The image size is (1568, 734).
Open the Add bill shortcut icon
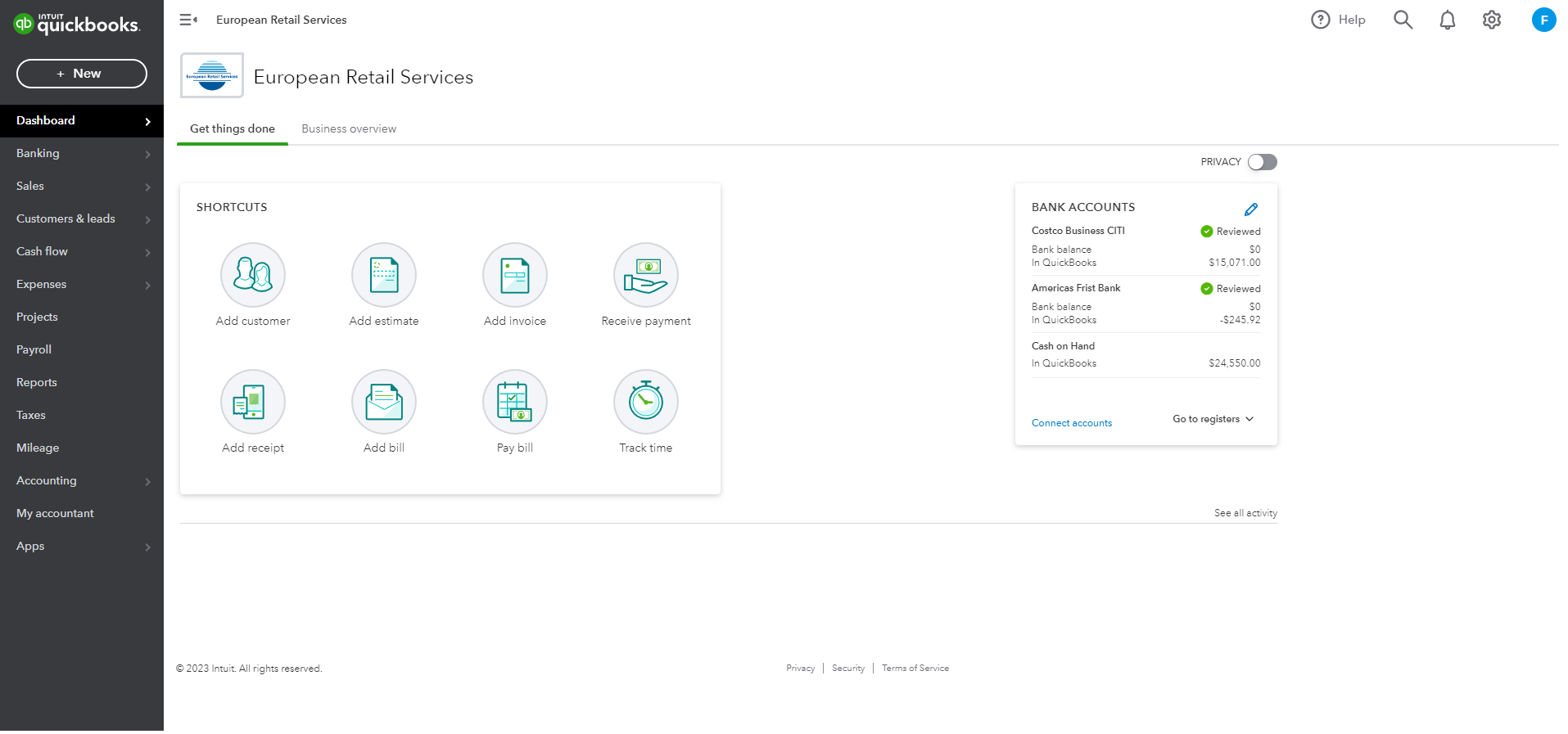[x=384, y=402]
